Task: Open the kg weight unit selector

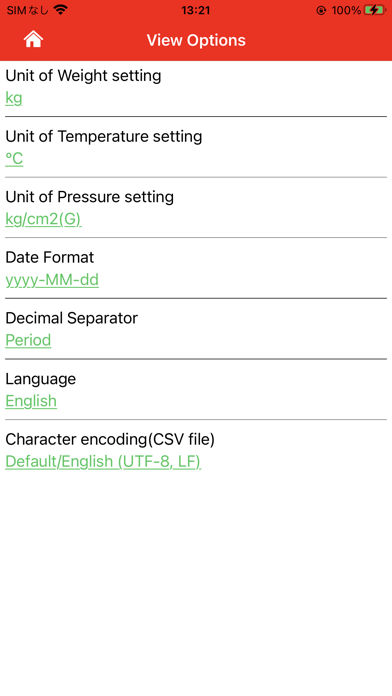Action: pyautogui.click(x=14, y=98)
